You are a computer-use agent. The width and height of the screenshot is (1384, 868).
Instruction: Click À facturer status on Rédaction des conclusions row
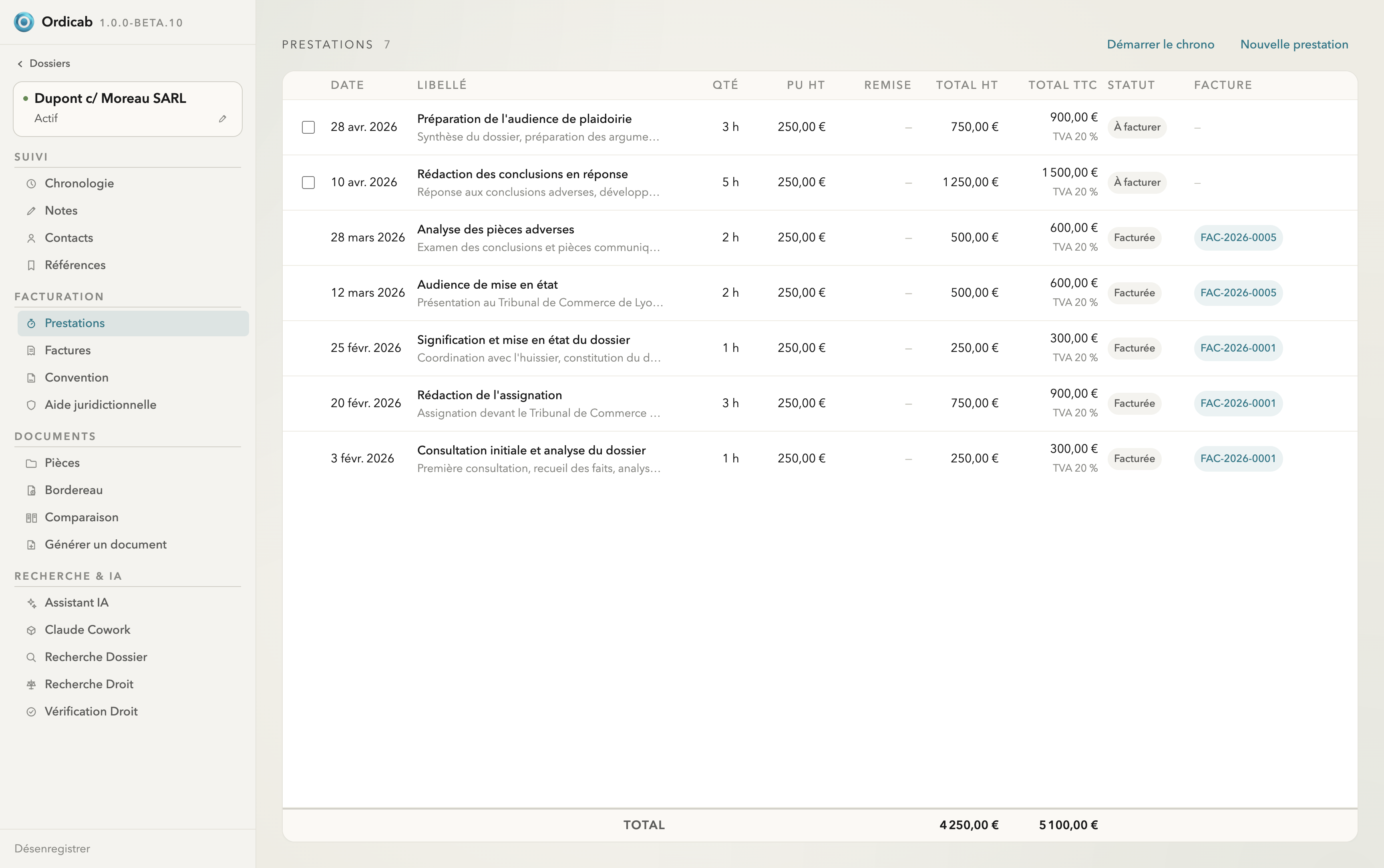(x=1137, y=183)
